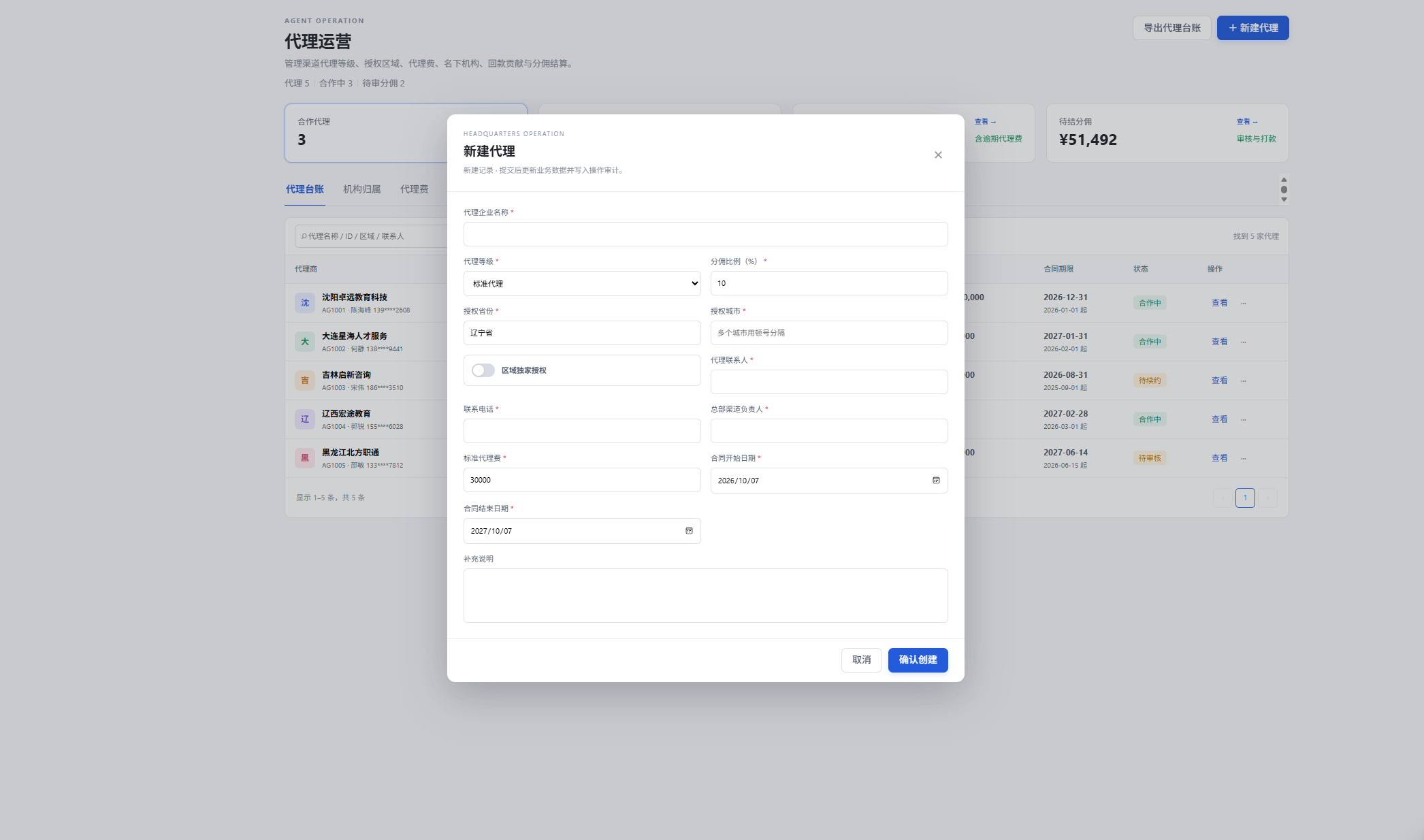Click the 黑 avatar icon for 黑龙江北方职通
1424x840 pixels.
coord(305,458)
